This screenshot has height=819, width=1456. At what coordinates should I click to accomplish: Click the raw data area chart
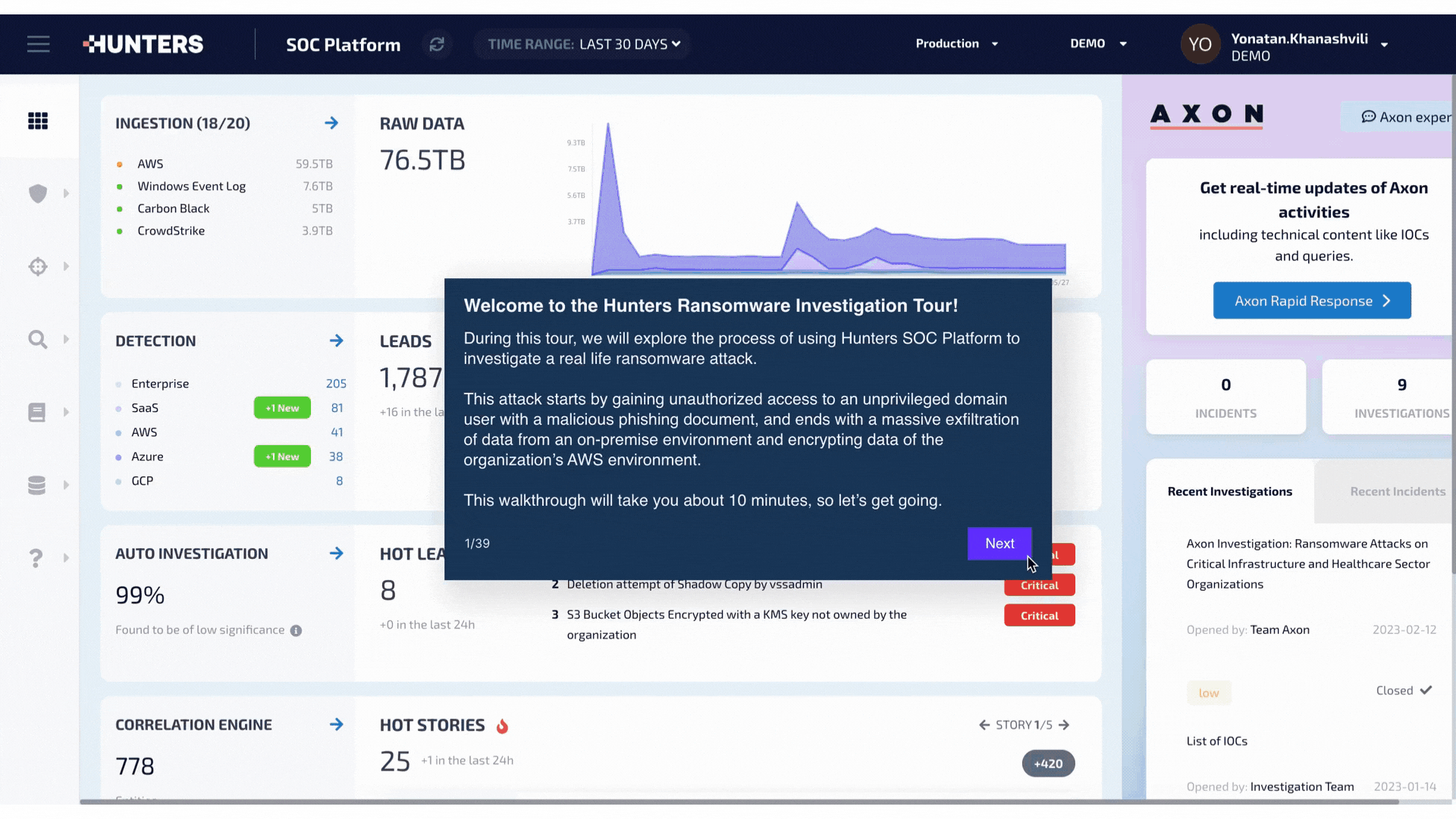click(x=828, y=201)
